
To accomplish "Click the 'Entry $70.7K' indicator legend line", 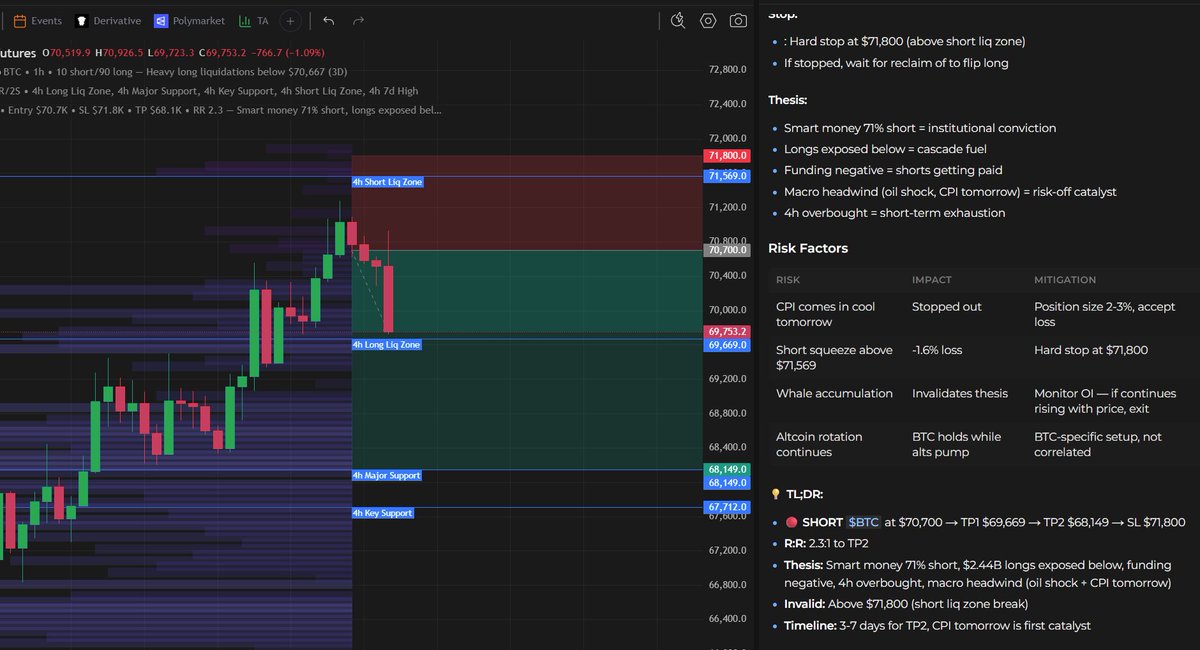I will pyautogui.click(x=220, y=109).
